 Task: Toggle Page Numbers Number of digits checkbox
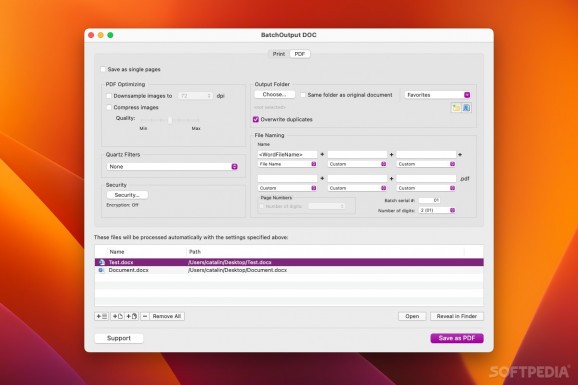point(262,206)
